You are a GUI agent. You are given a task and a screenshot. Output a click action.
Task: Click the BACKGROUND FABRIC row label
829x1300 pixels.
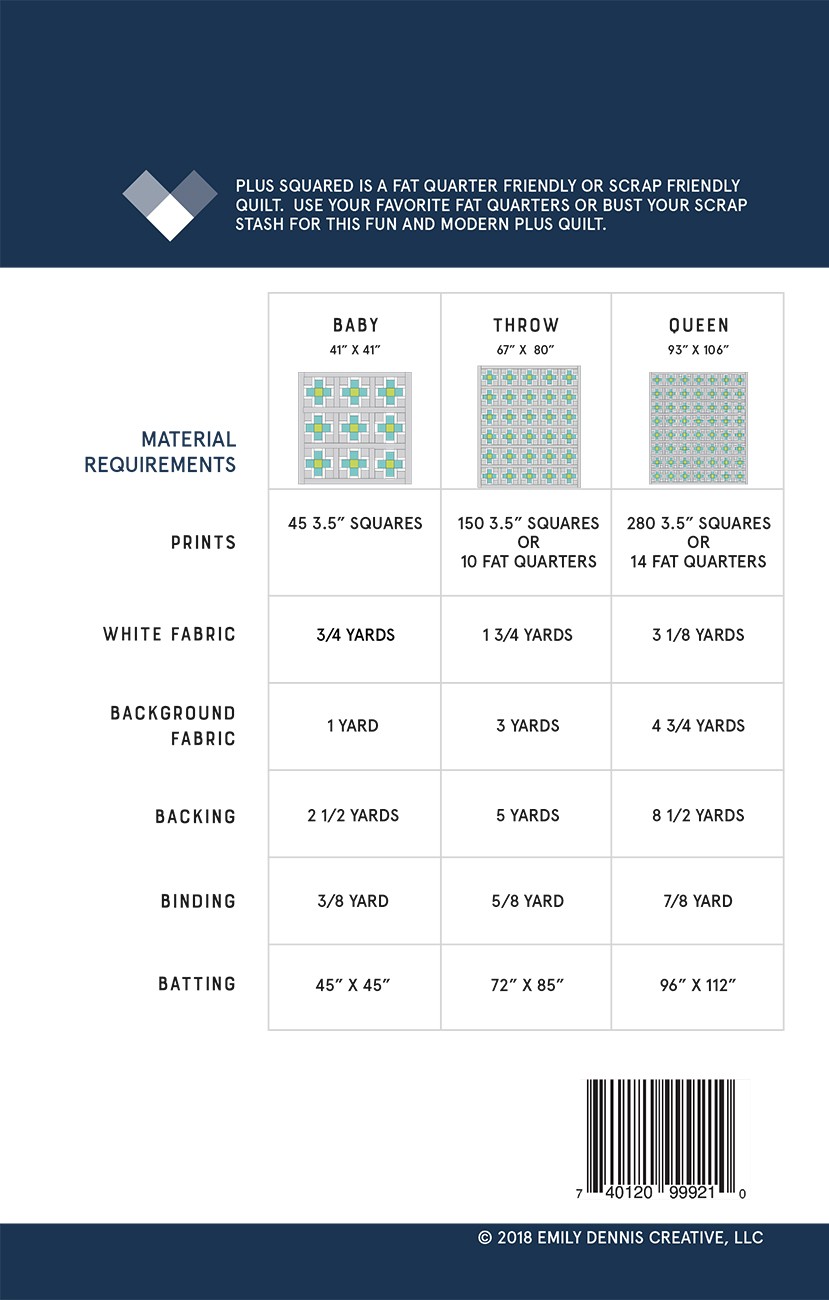(x=173, y=726)
